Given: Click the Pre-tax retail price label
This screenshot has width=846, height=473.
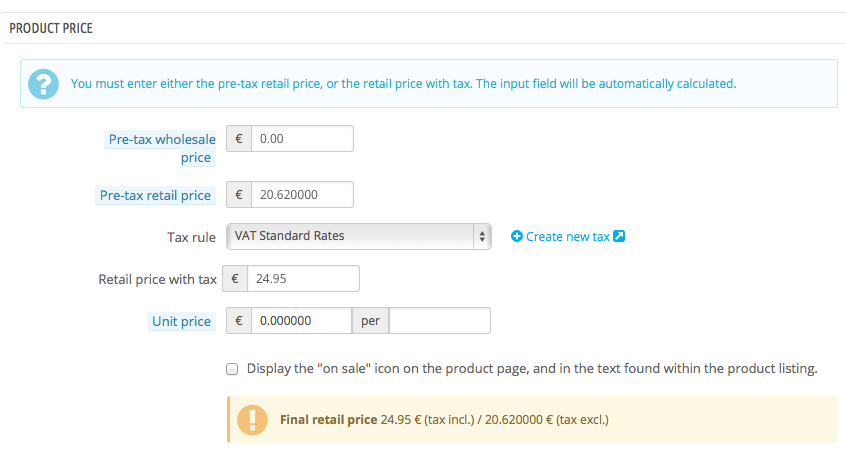Looking at the screenshot, I should [155, 195].
